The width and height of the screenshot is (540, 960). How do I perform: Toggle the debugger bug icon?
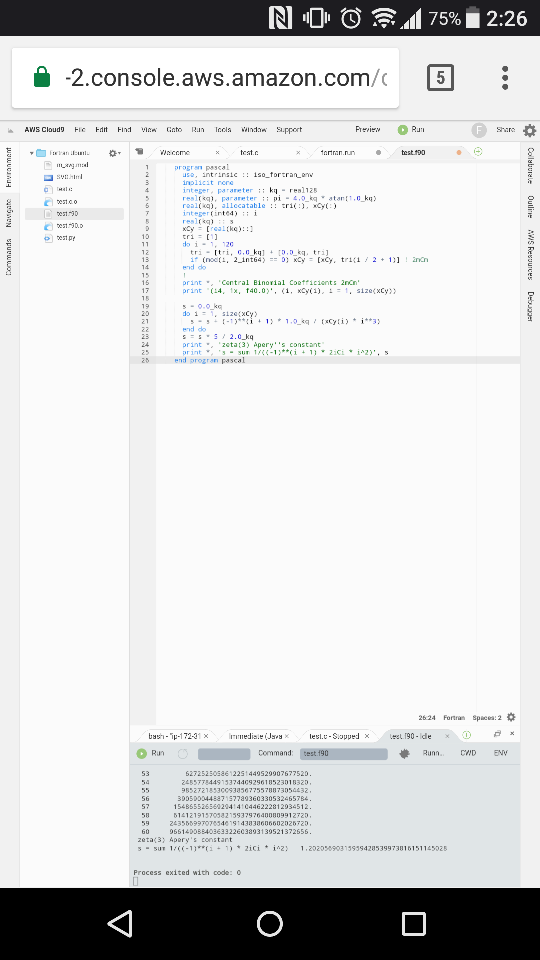[x=404, y=754]
